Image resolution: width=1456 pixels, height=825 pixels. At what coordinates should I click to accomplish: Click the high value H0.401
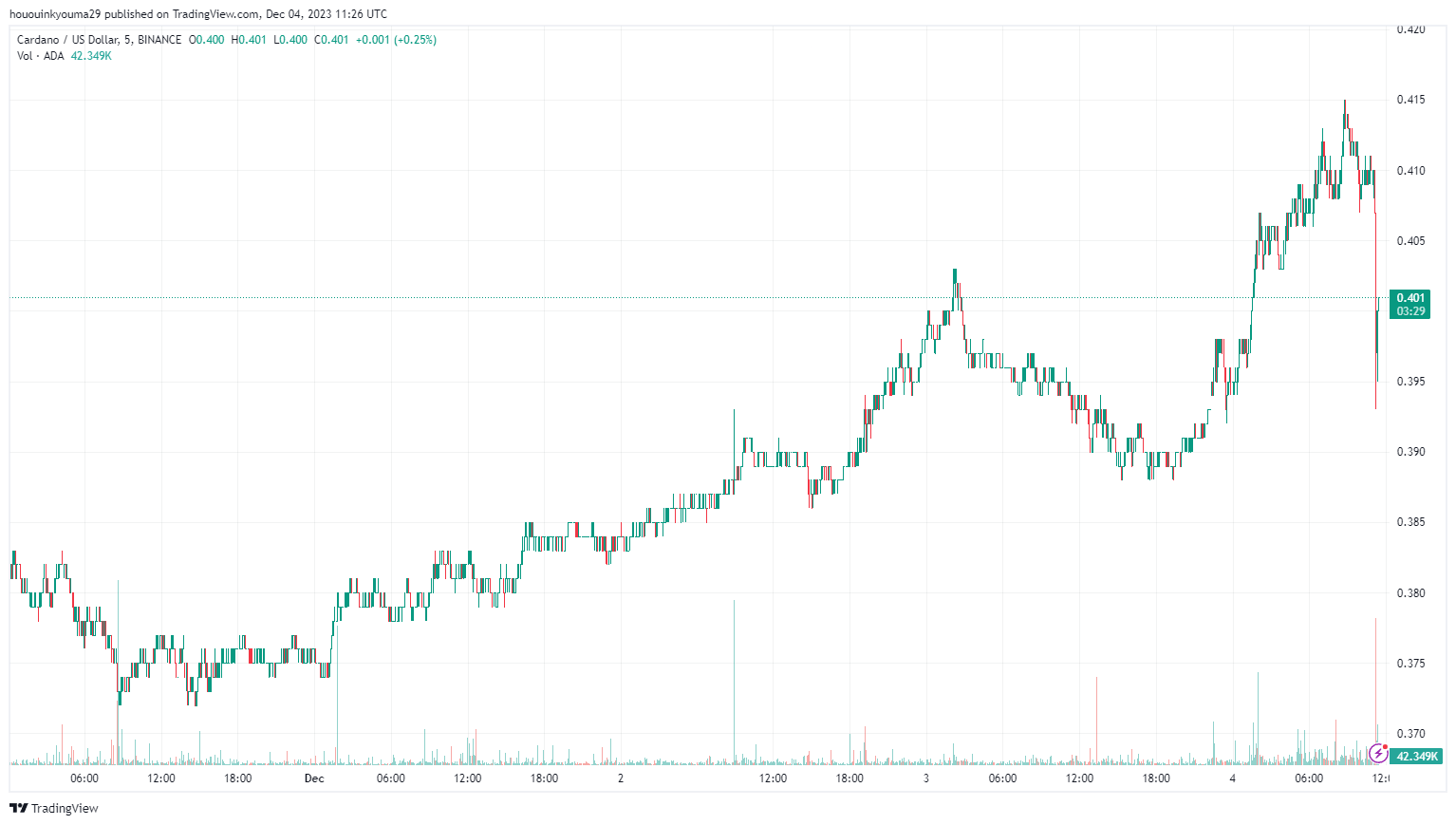click(x=249, y=40)
